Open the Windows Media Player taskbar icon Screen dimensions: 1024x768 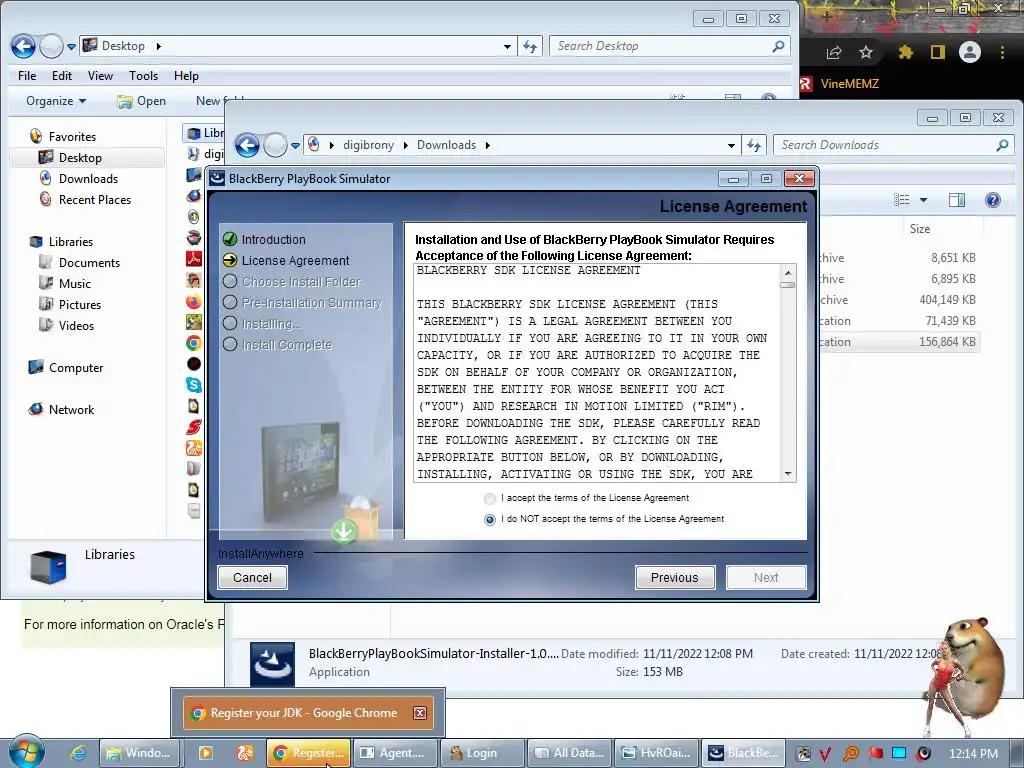[205, 753]
